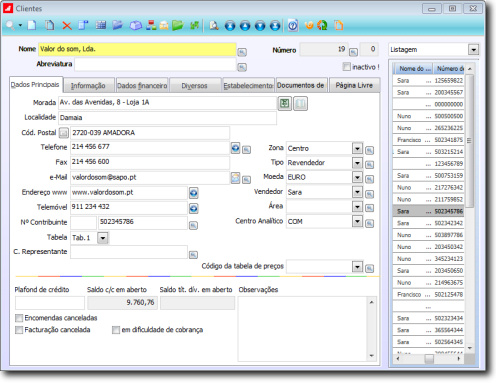Click the orange page icon in toolbar
The height and width of the screenshot is (383, 496).
click(339, 25)
